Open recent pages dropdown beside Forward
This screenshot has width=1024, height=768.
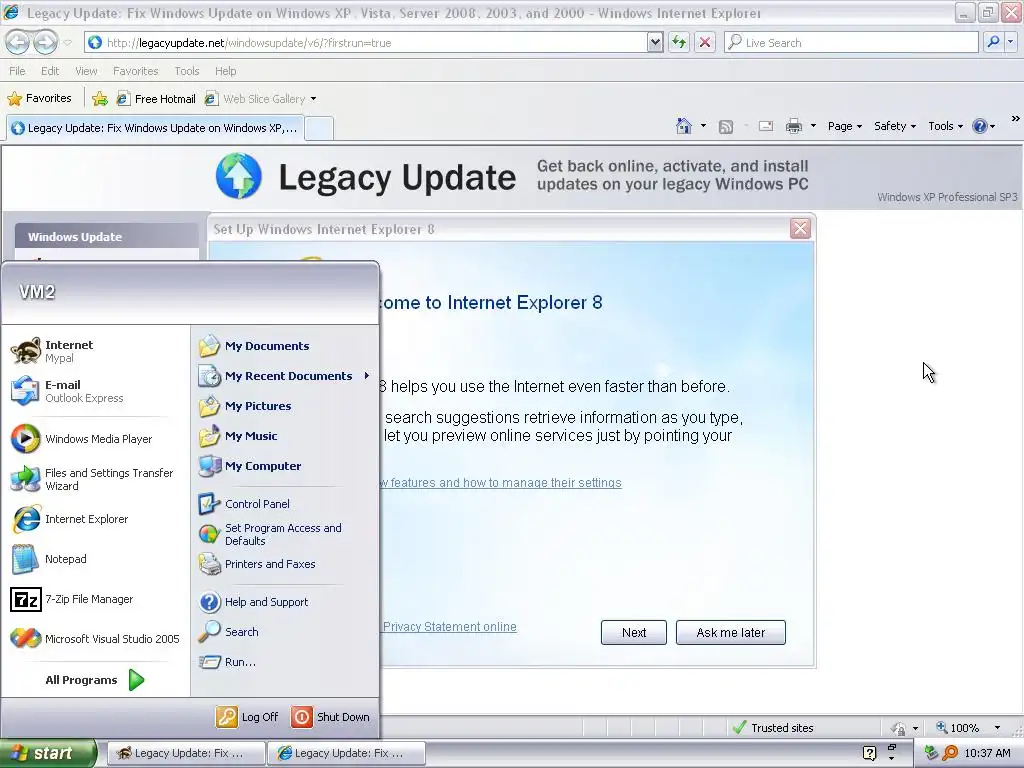tap(68, 43)
